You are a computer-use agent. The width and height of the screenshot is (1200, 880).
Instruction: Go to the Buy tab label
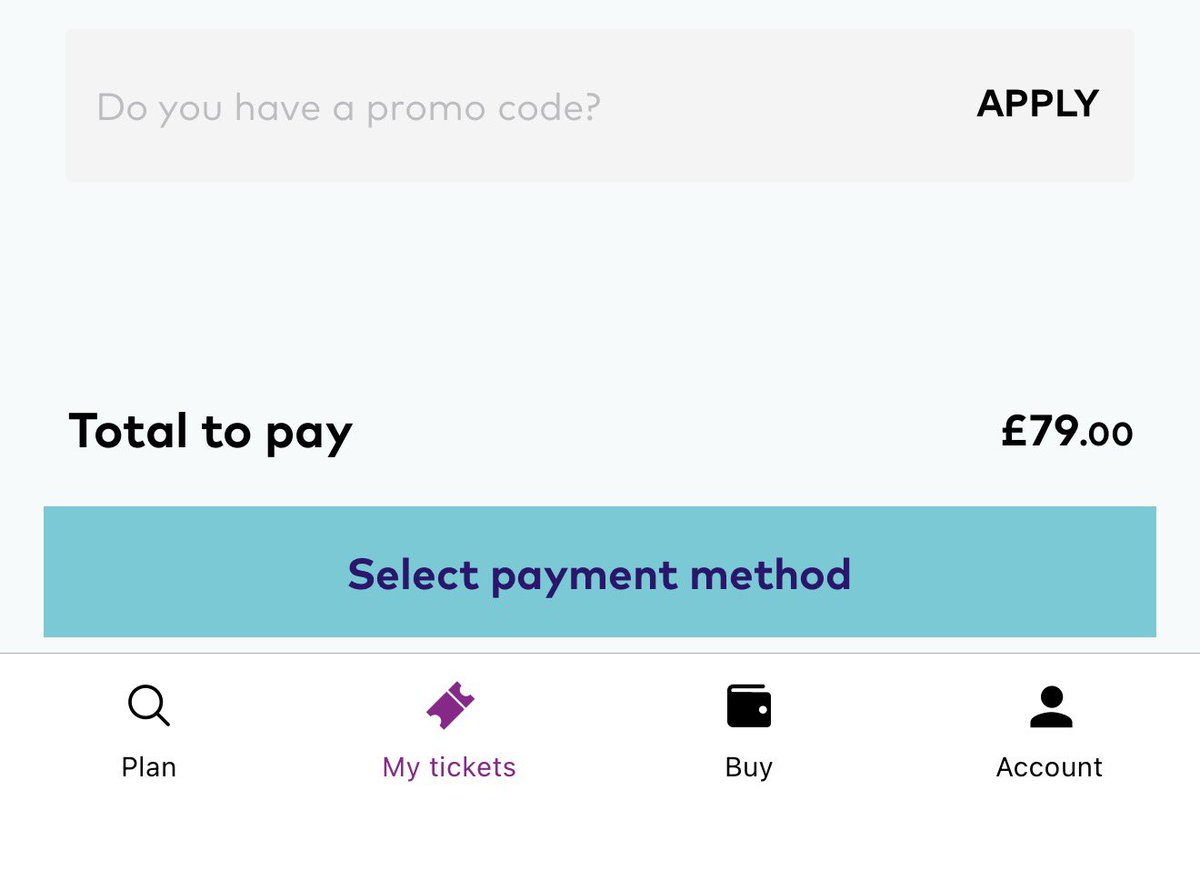point(749,767)
